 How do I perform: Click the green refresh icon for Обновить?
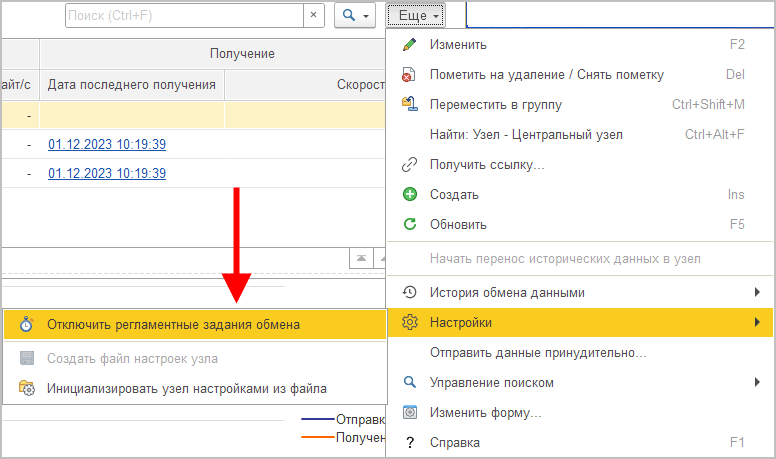(x=409, y=225)
